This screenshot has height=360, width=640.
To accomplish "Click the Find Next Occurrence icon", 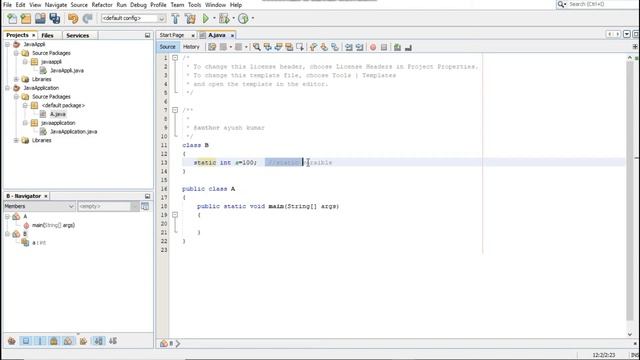I will tap(278, 47).
